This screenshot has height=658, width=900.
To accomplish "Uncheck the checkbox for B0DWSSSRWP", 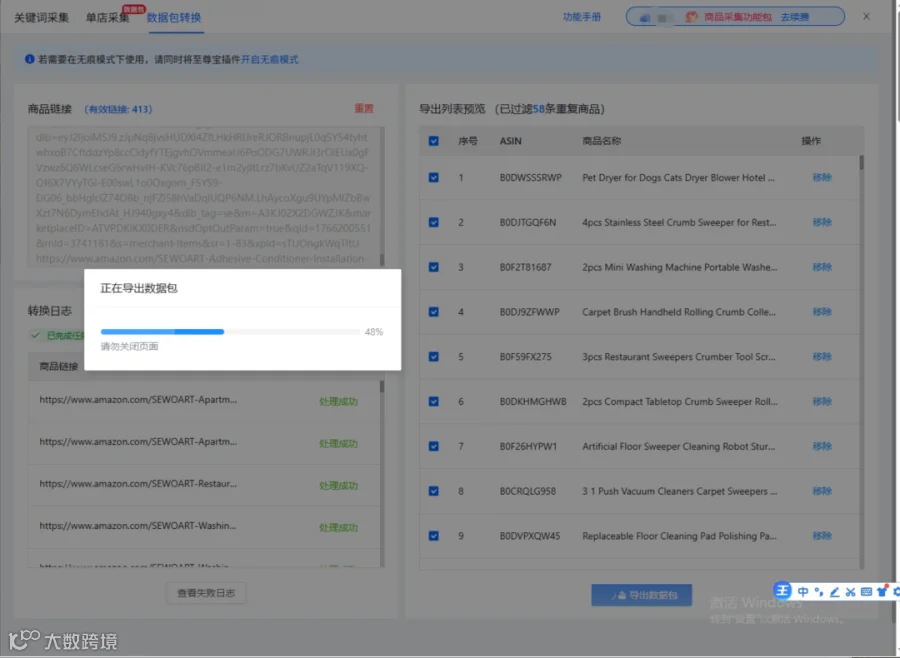I will [x=434, y=177].
